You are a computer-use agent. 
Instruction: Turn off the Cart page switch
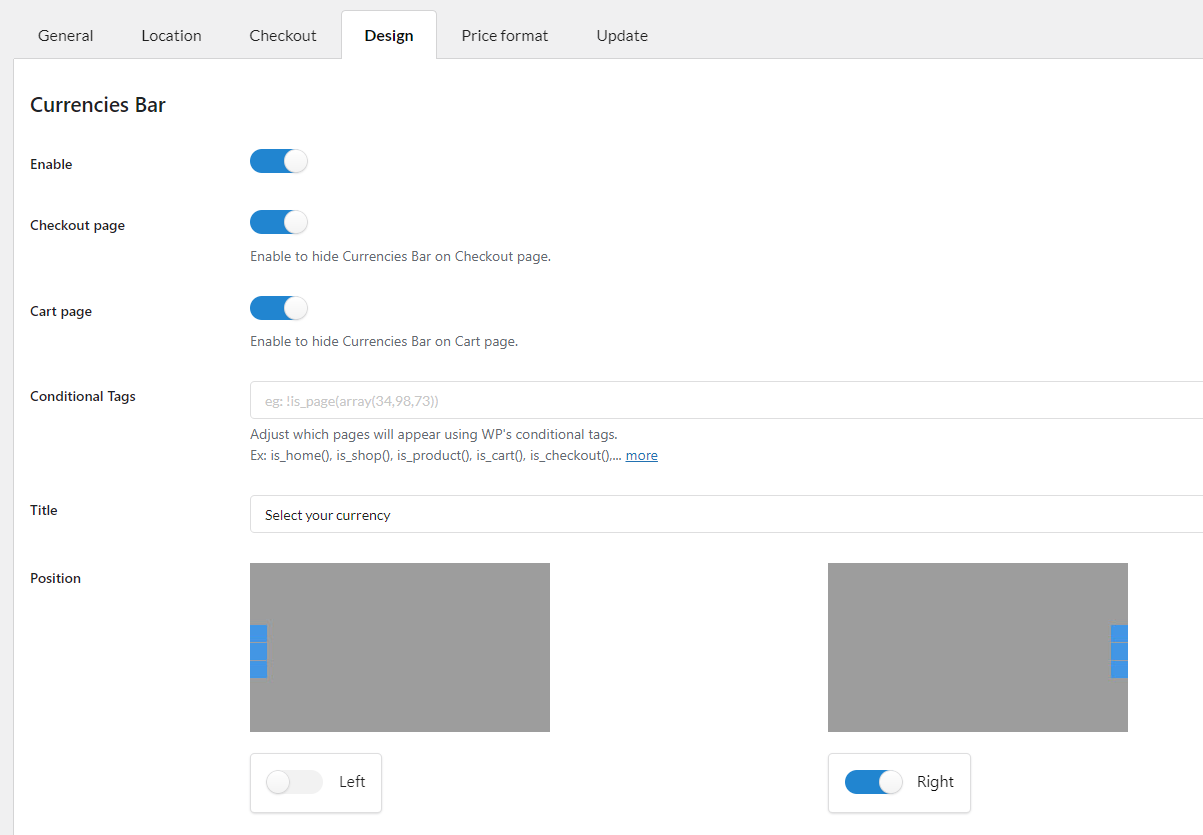coord(278,308)
